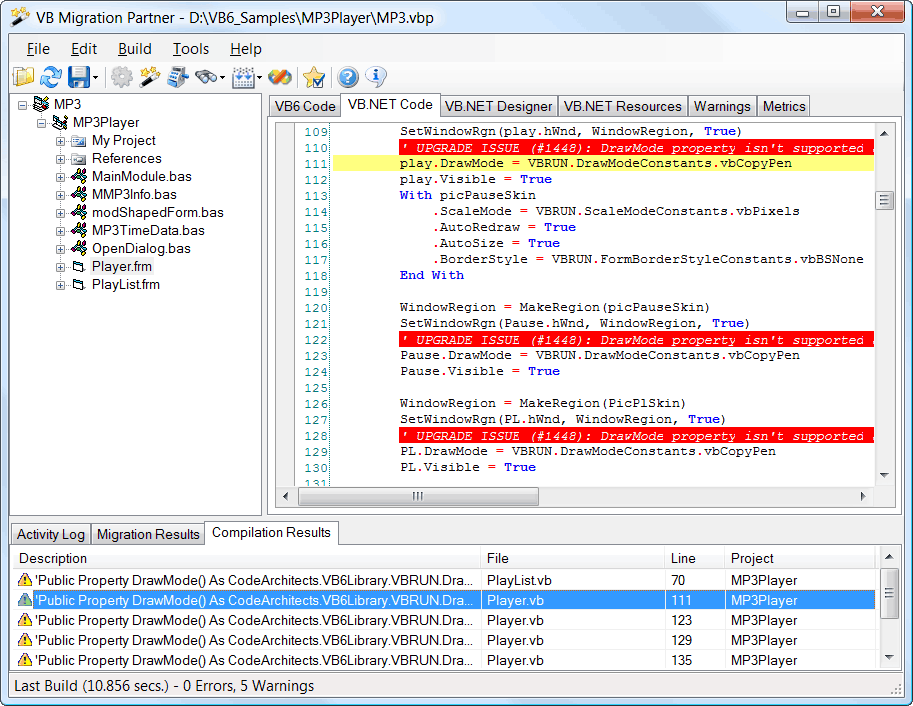Switch to the VB.NET Designer tab
The image size is (913, 706).
click(x=498, y=107)
